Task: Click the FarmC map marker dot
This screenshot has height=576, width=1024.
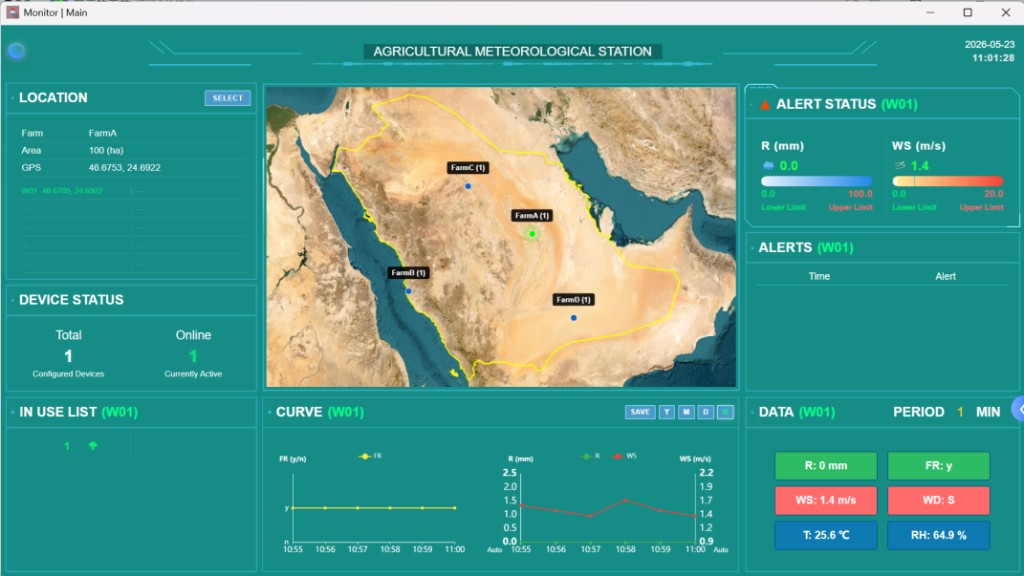Action: click(468, 186)
